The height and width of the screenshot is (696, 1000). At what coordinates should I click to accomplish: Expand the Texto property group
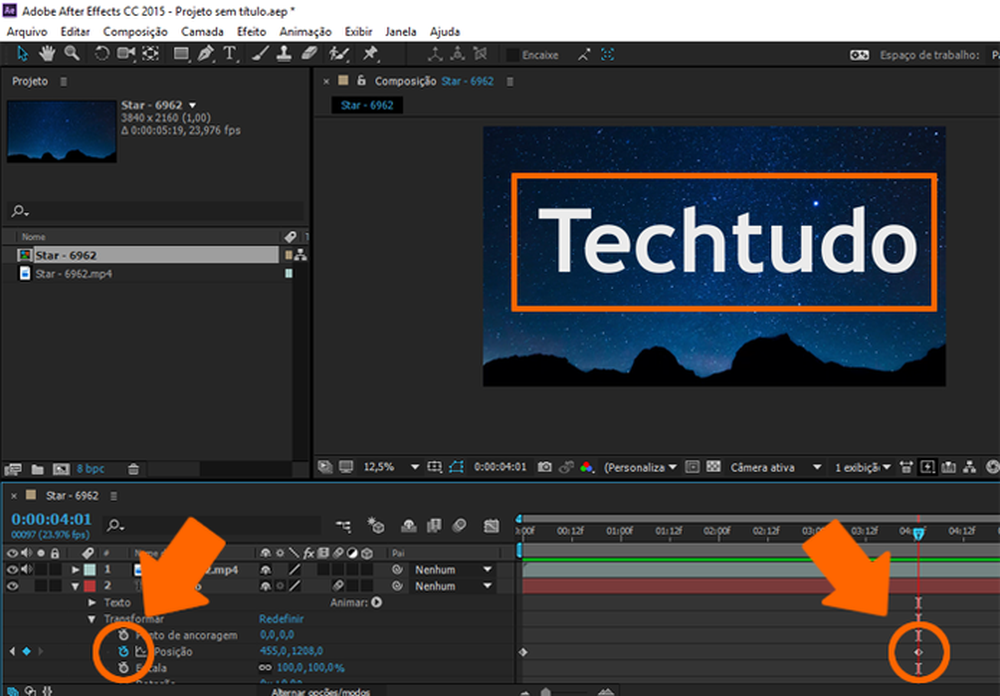click(92, 603)
